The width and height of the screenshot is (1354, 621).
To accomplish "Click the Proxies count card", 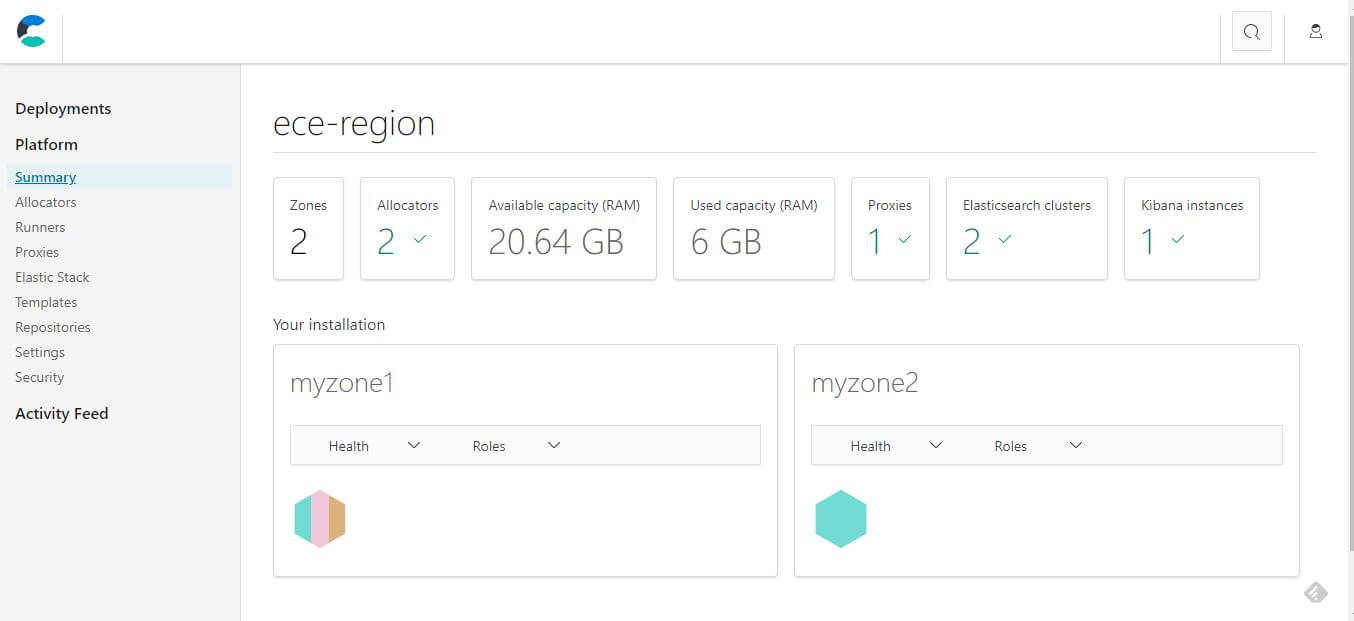I will pos(890,229).
